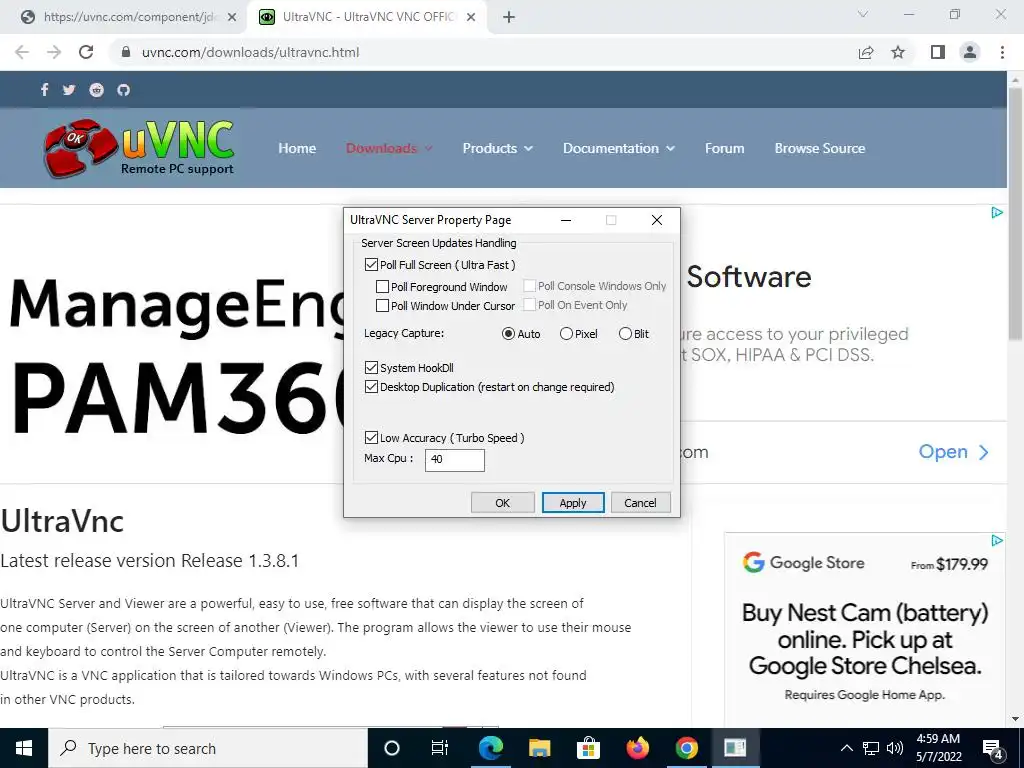Toggle the System HookDll checkbox
1024x768 pixels.
[372, 368]
